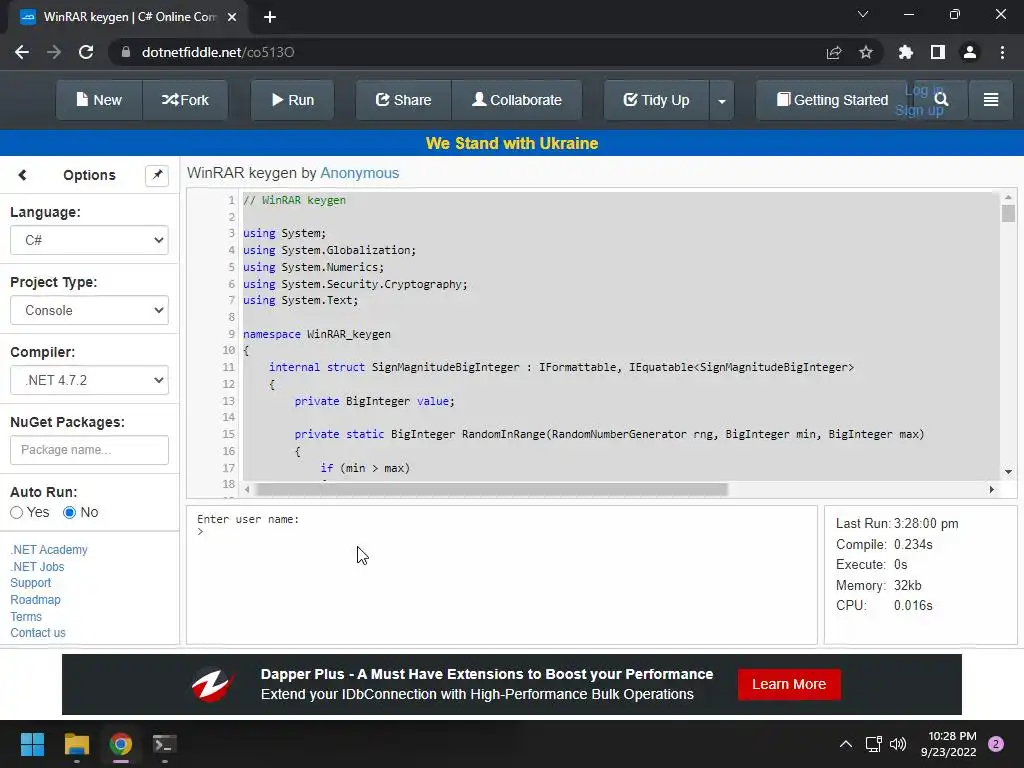Set Auto Run to No
1024x768 pixels.
click(x=69, y=513)
